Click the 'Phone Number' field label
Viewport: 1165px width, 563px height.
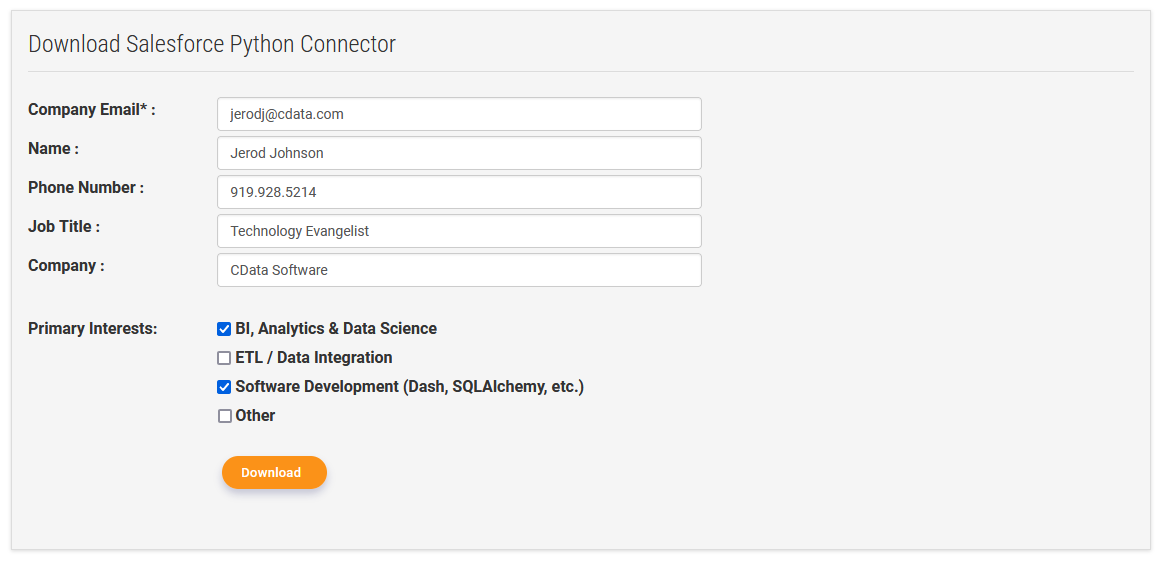click(x=86, y=188)
